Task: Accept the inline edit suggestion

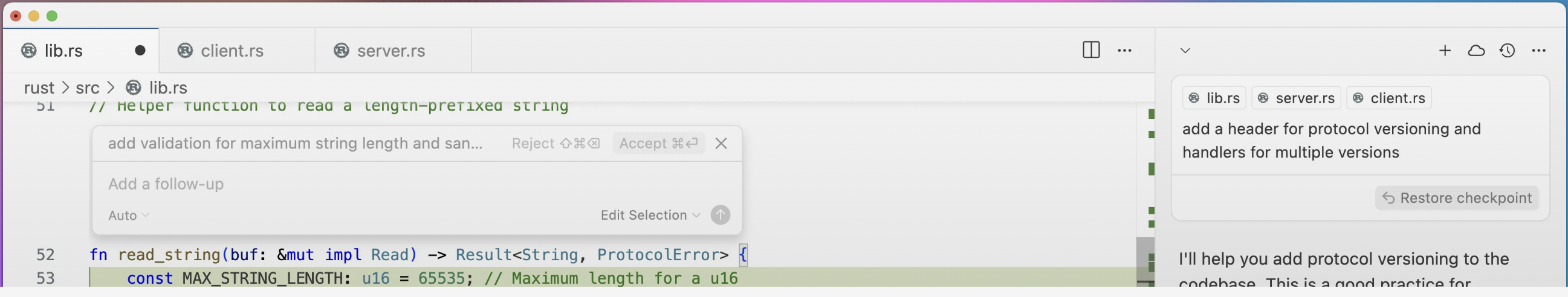Action: pos(658,143)
